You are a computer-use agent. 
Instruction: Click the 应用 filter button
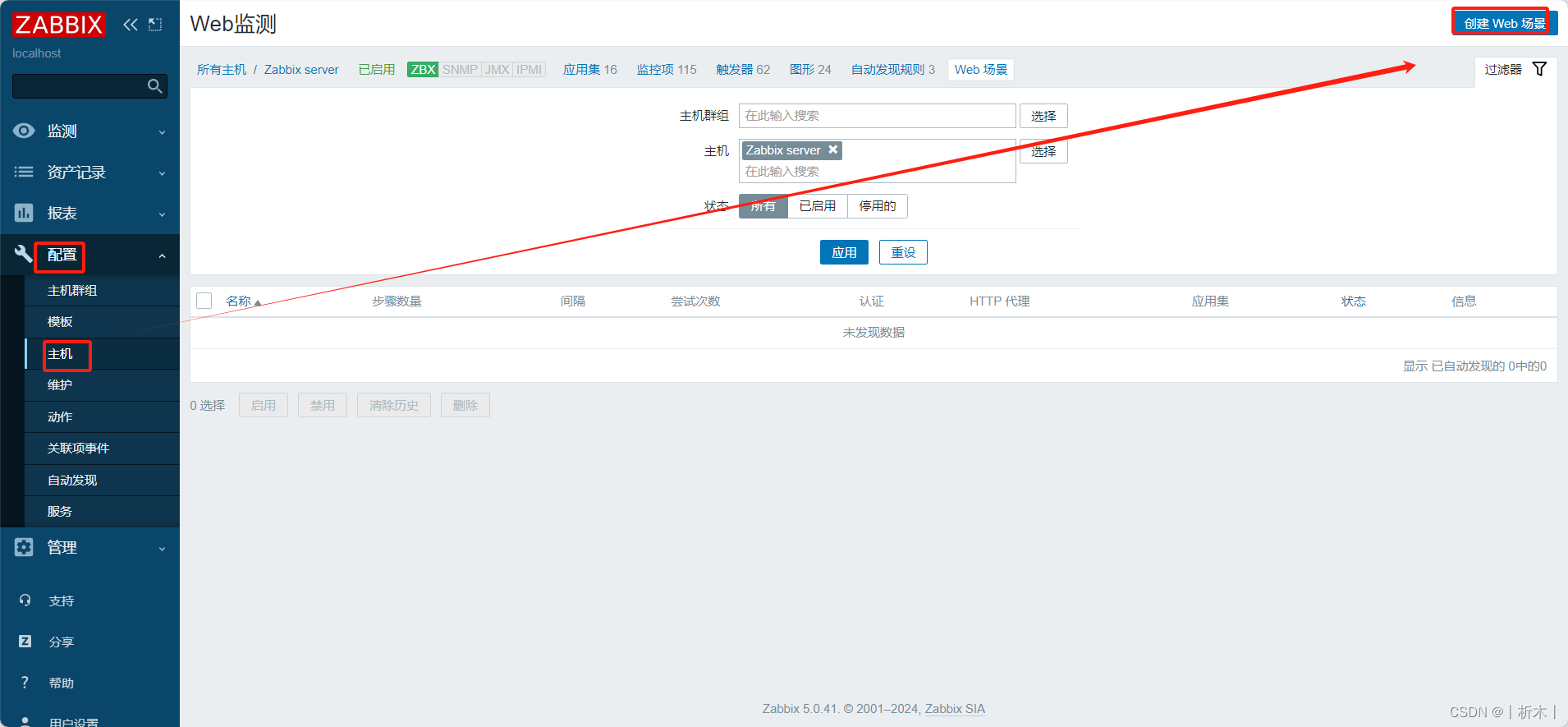click(x=844, y=252)
